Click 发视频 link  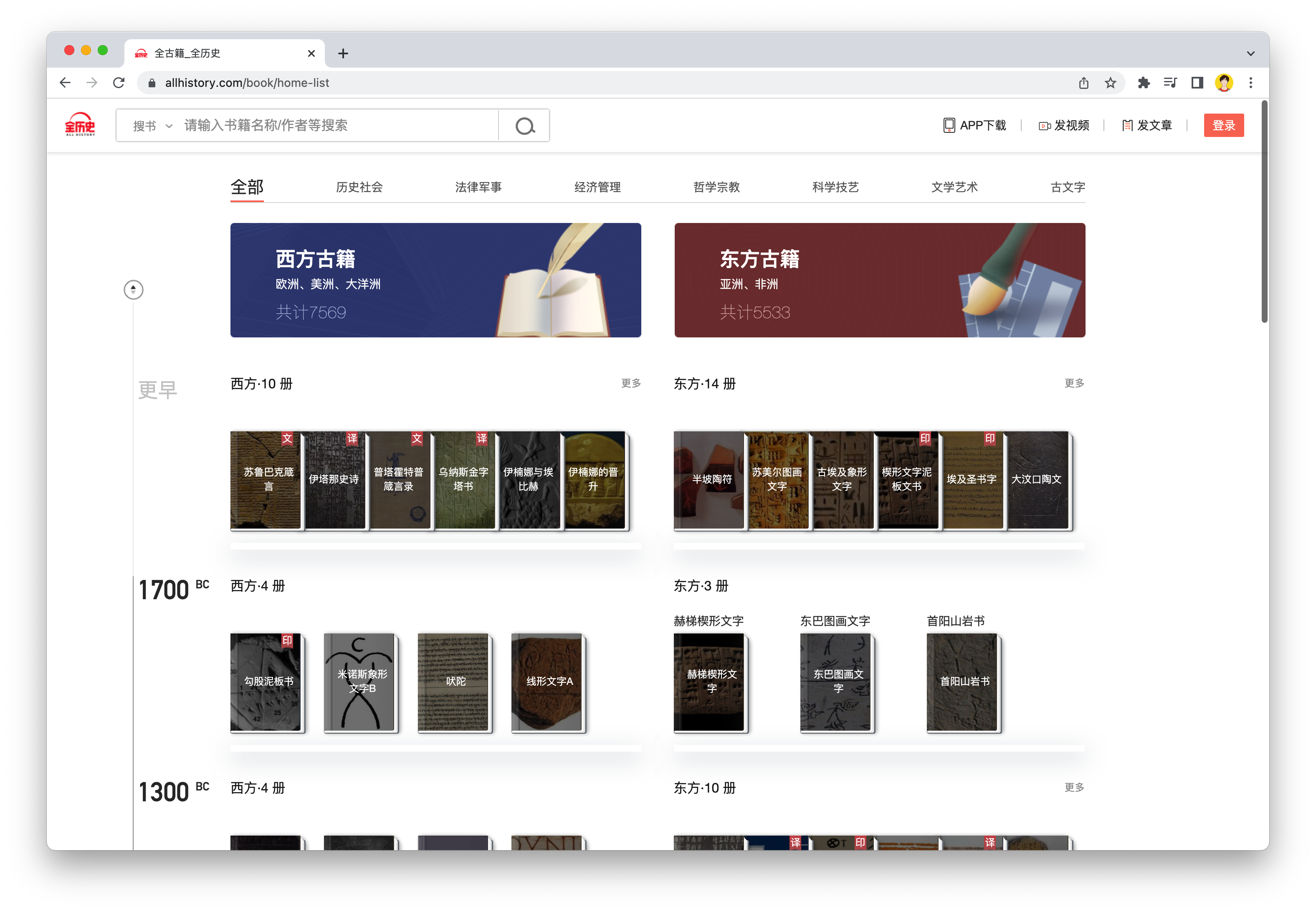click(1064, 125)
